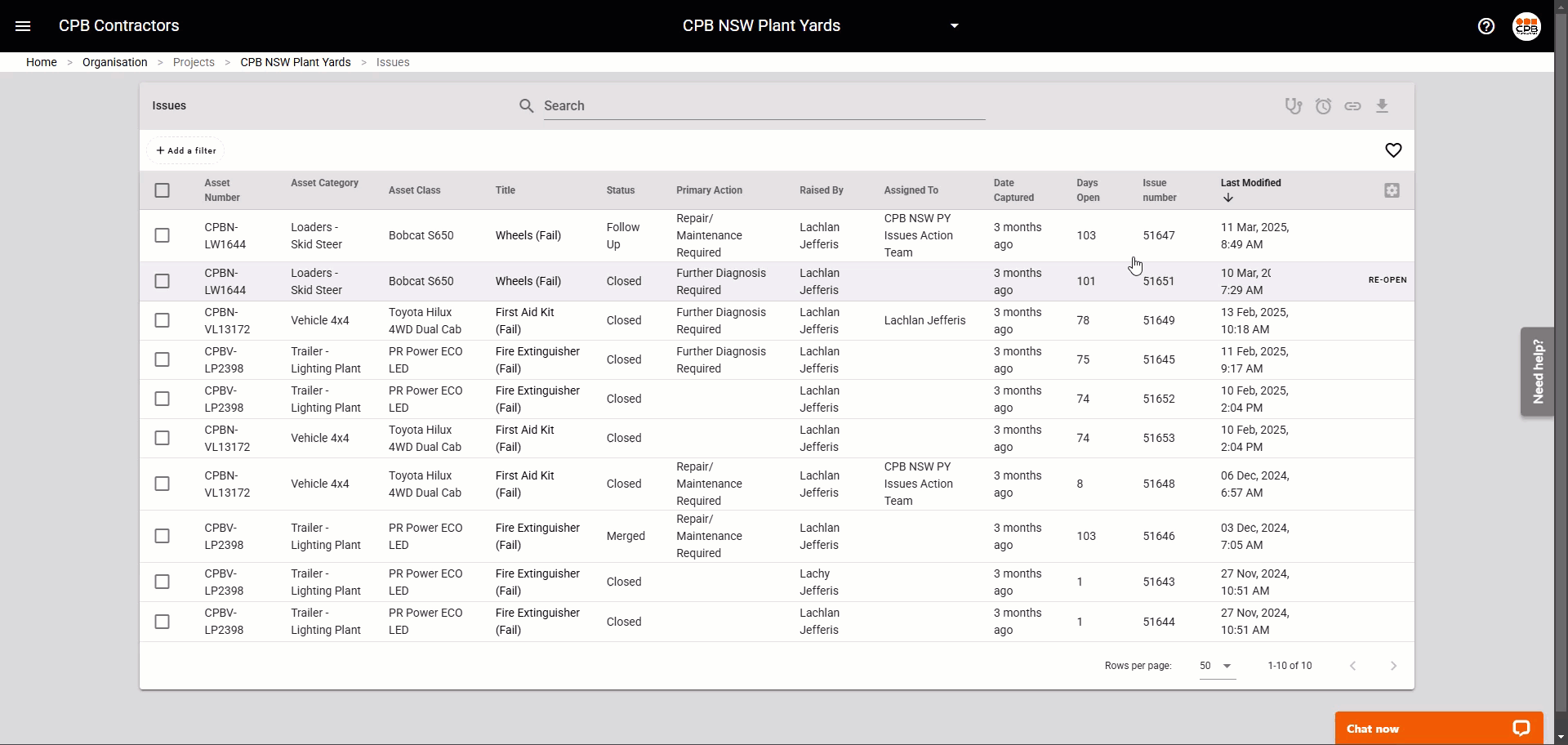Sort by Asset Category column header
Image resolution: width=1568 pixels, height=745 pixels.
tap(325, 183)
